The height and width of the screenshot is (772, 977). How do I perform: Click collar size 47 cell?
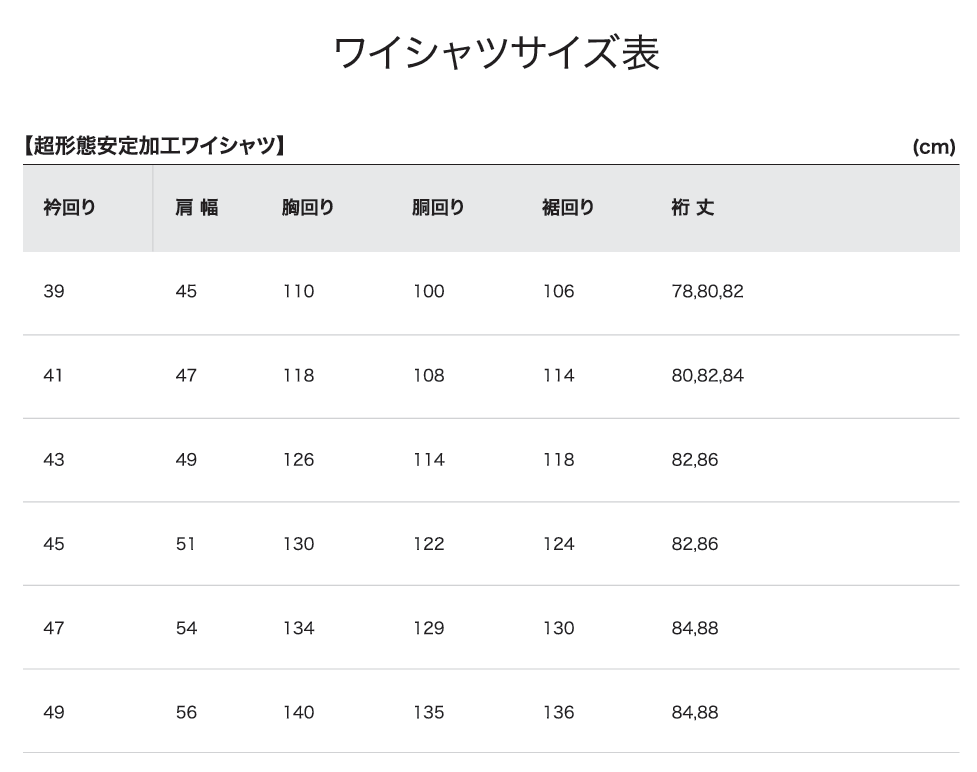pos(54,628)
